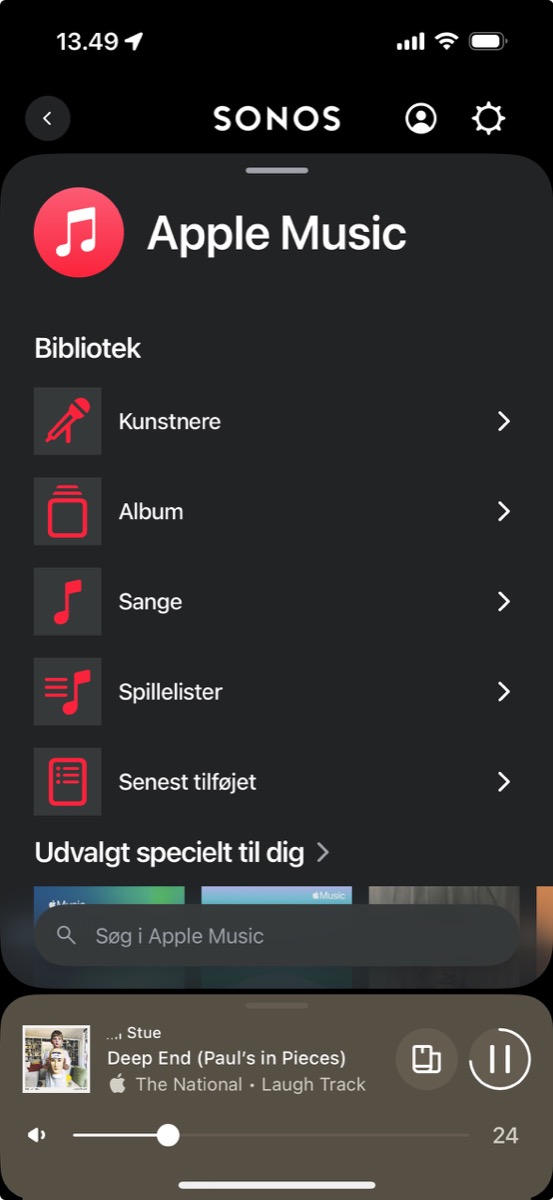This screenshot has width=553, height=1200.
Task: Select the Sange music note icon
Action: click(x=68, y=601)
